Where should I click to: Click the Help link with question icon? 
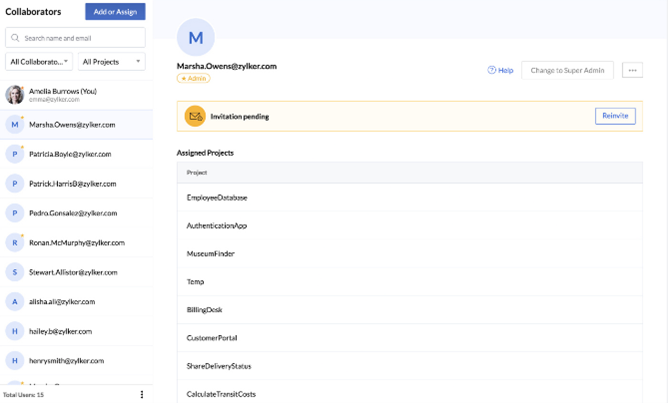click(x=500, y=71)
